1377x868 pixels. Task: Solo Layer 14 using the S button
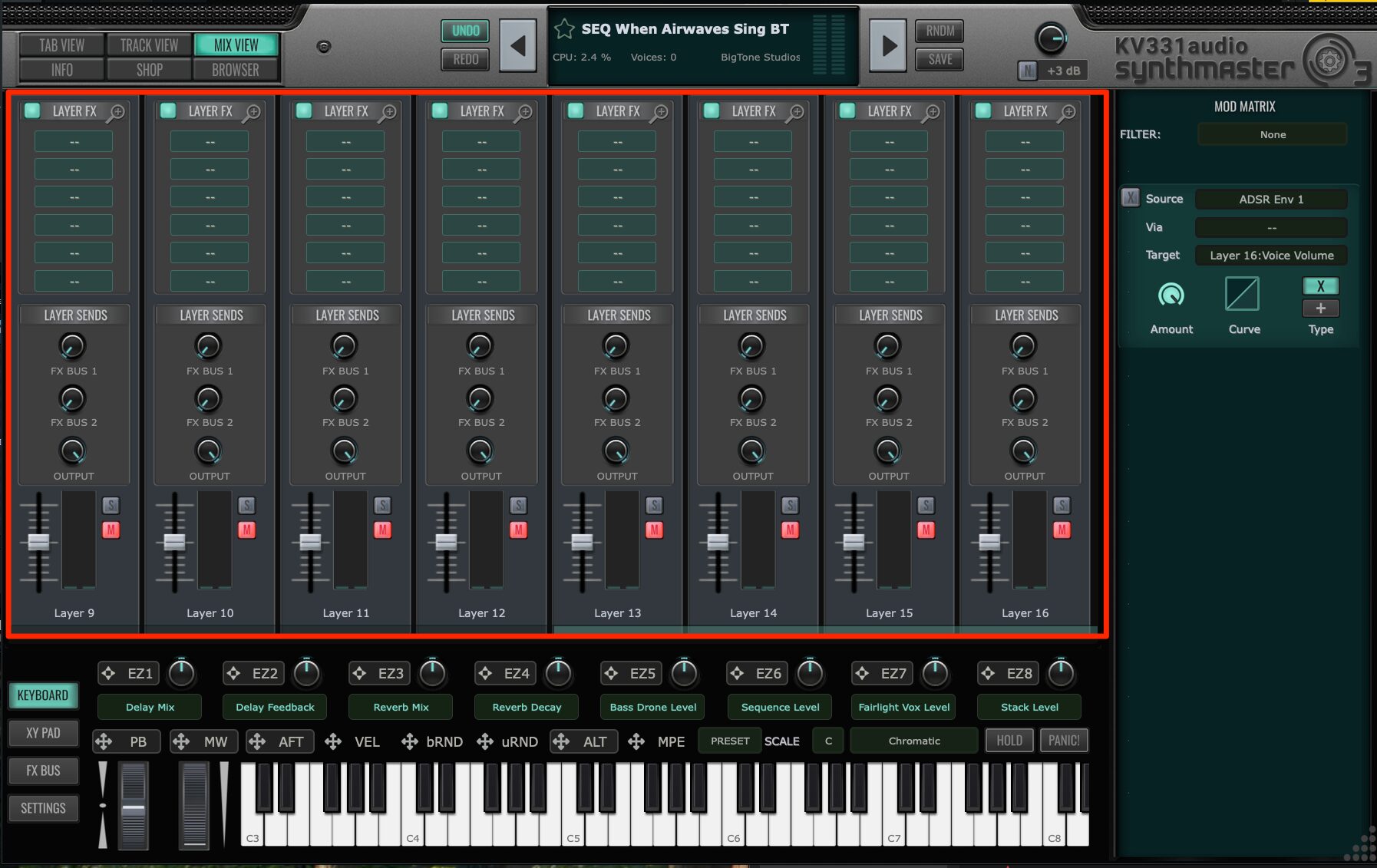(790, 505)
